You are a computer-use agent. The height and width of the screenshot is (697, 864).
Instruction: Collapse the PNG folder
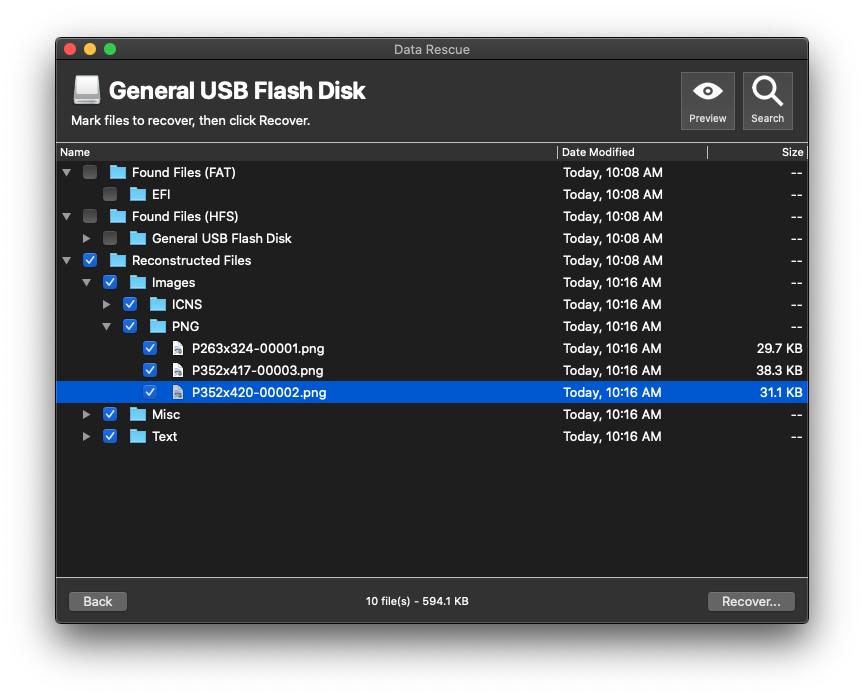pyautogui.click(x=107, y=327)
